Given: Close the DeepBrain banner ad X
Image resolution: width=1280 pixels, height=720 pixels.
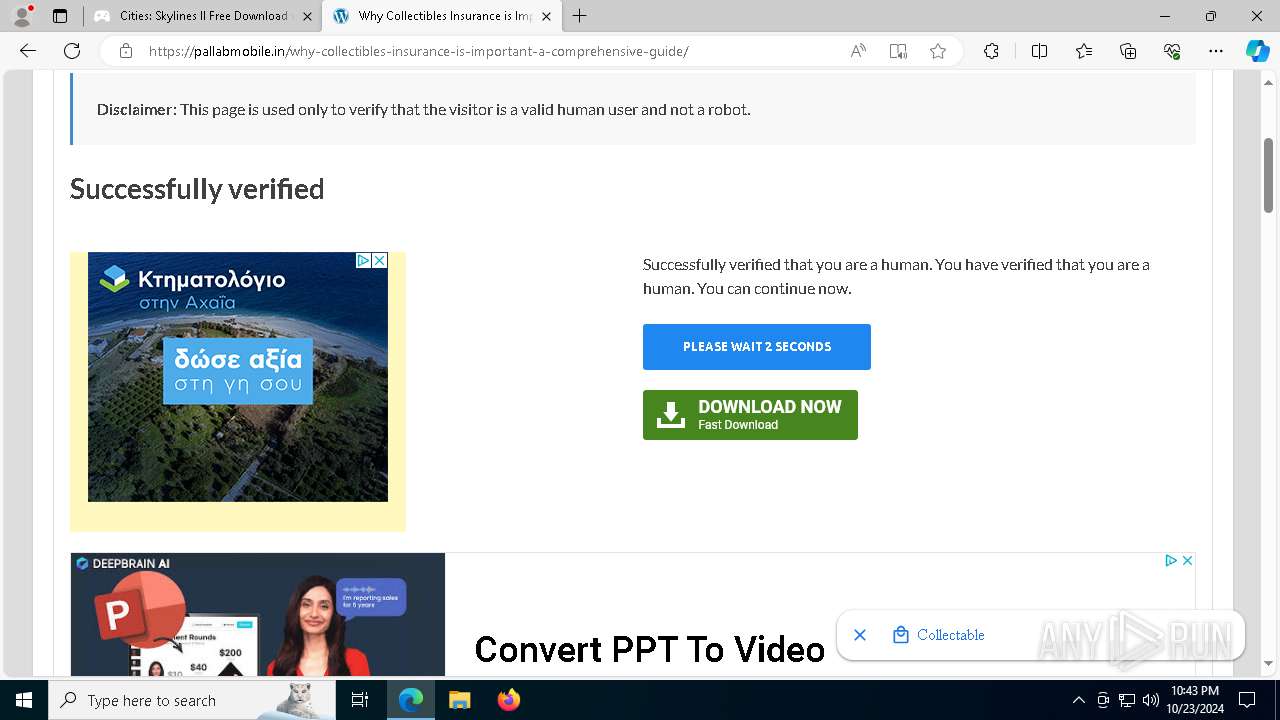Looking at the screenshot, I should pos(1187,561).
